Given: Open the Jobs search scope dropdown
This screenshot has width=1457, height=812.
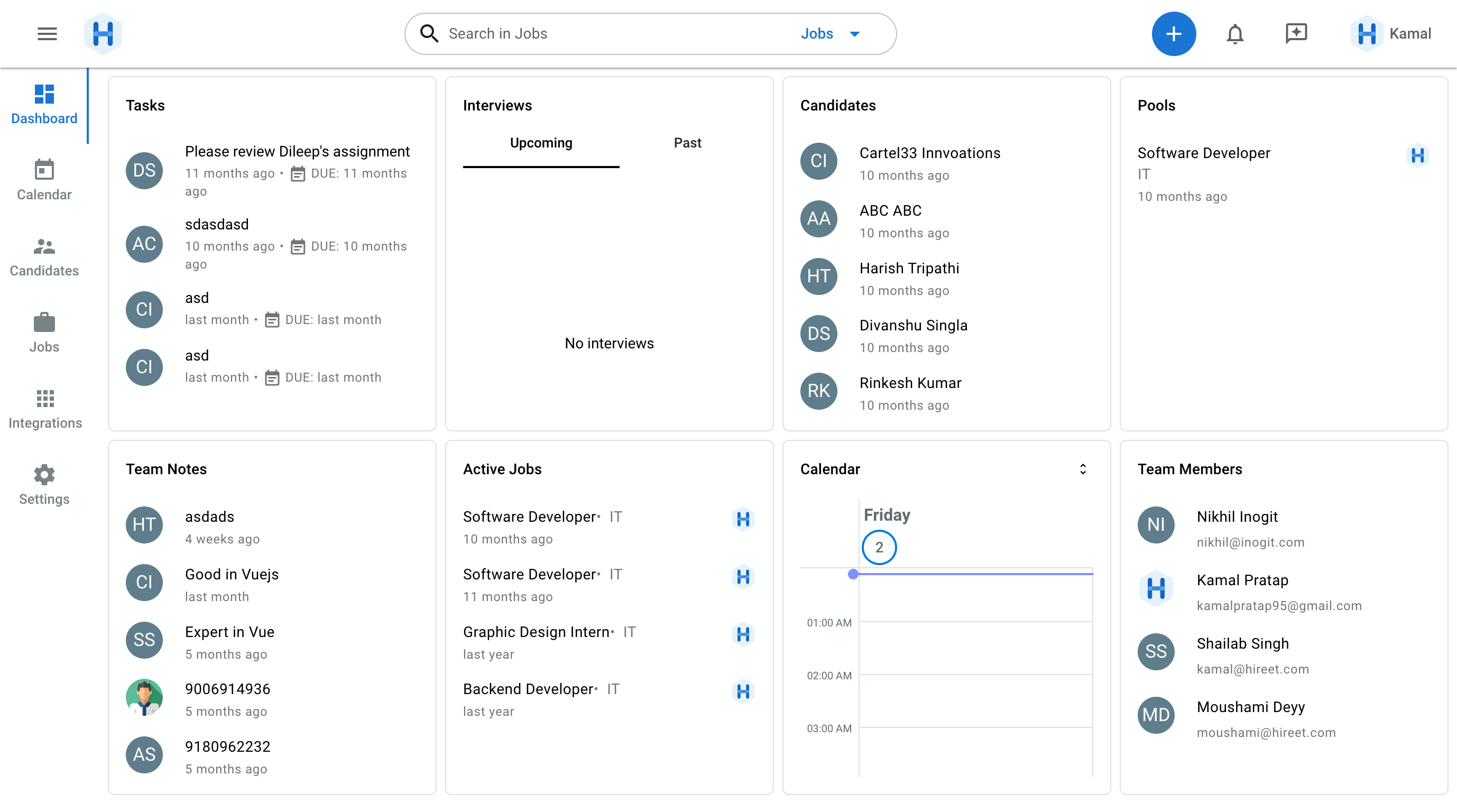Looking at the screenshot, I should pyautogui.click(x=831, y=34).
